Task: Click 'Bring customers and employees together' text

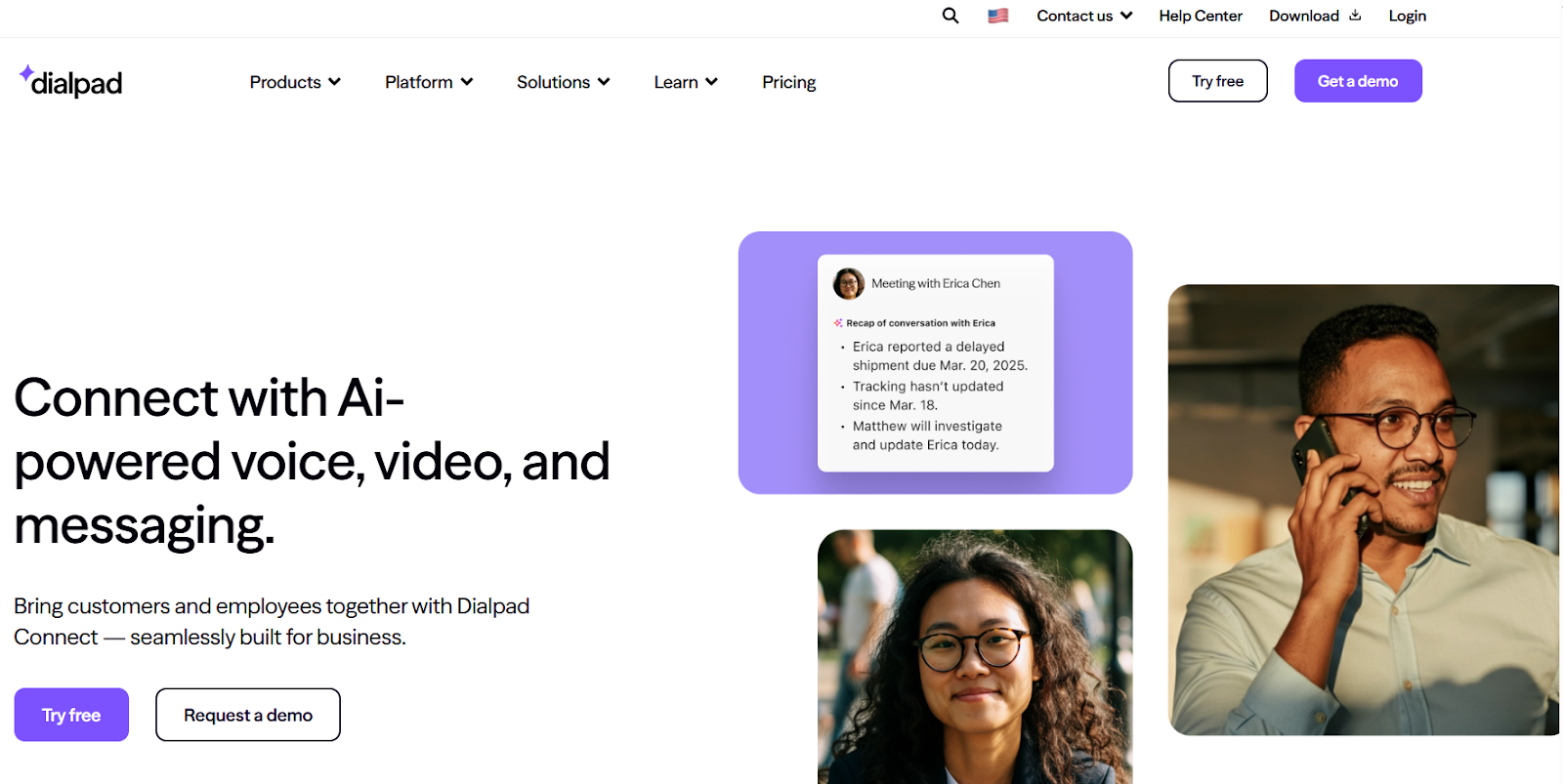Action: (x=272, y=621)
